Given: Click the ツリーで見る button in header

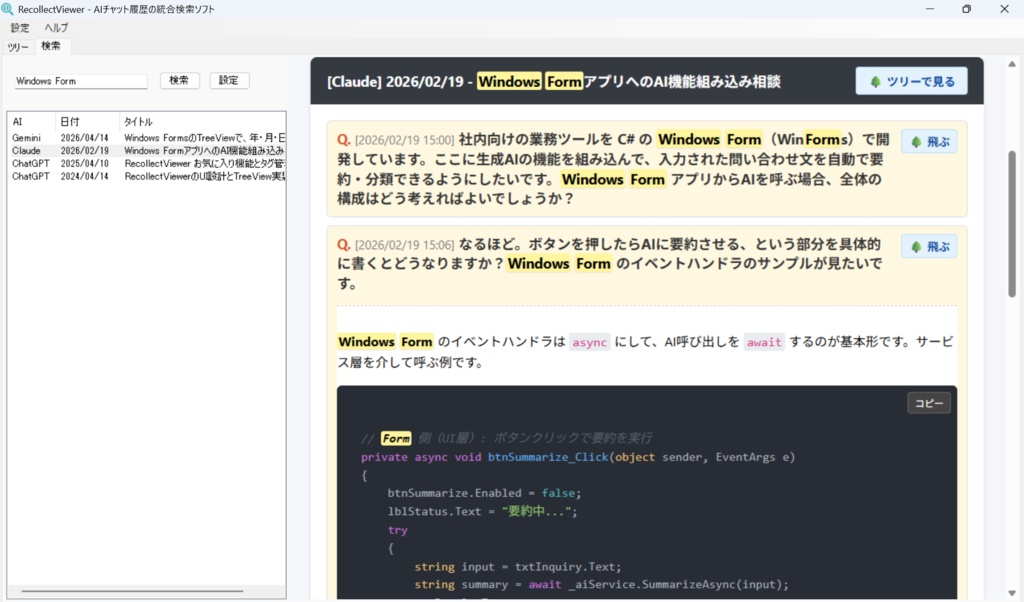Looking at the screenshot, I should coord(911,82).
